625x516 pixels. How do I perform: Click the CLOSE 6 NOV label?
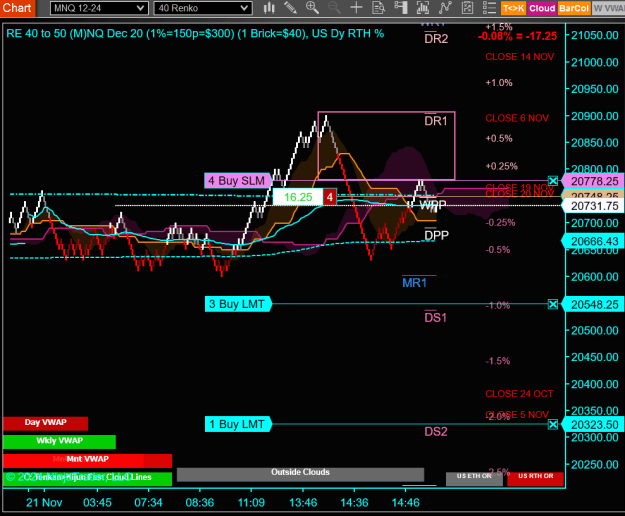click(517, 118)
